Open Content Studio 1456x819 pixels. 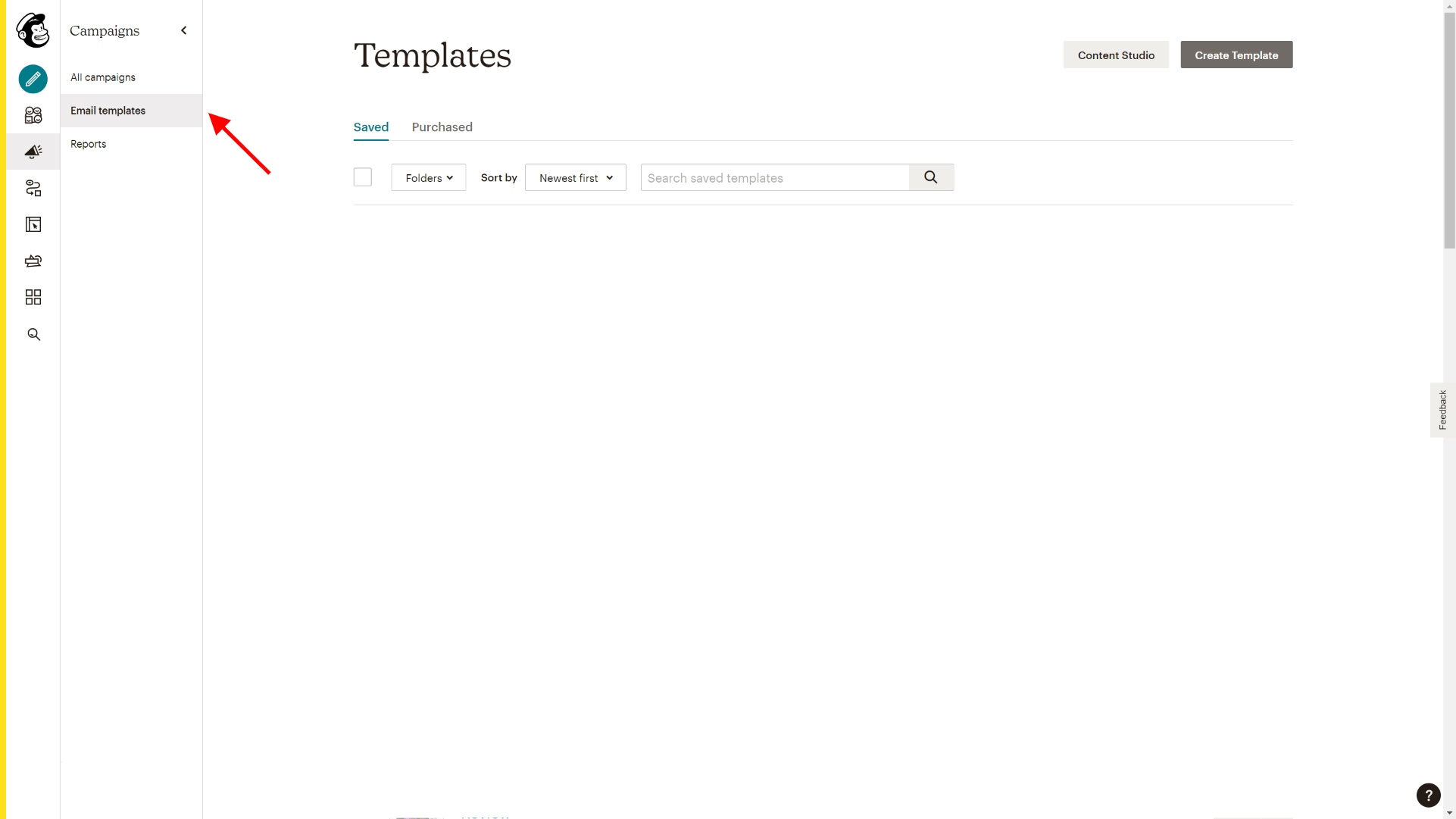click(1116, 54)
